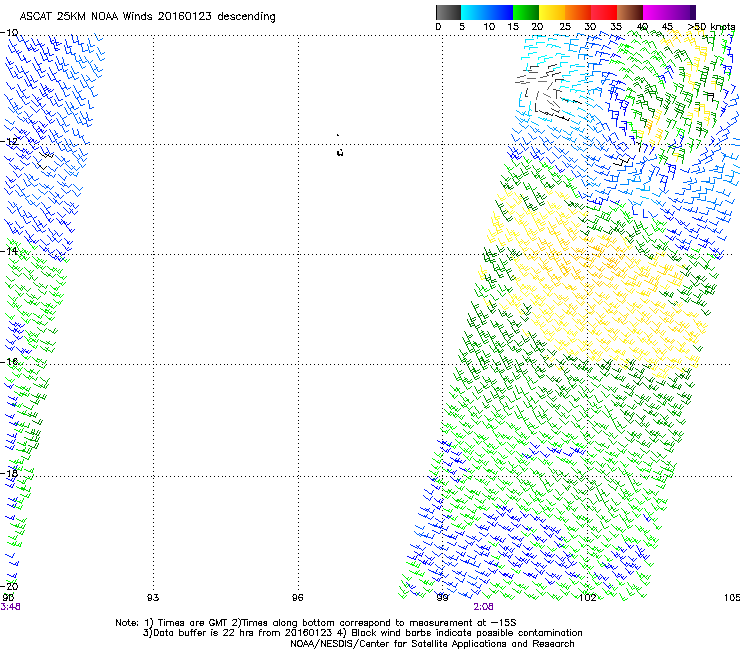Click the blue 10-15 knots legend swatch
The width and height of the screenshot is (740, 650).
point(500,12)
